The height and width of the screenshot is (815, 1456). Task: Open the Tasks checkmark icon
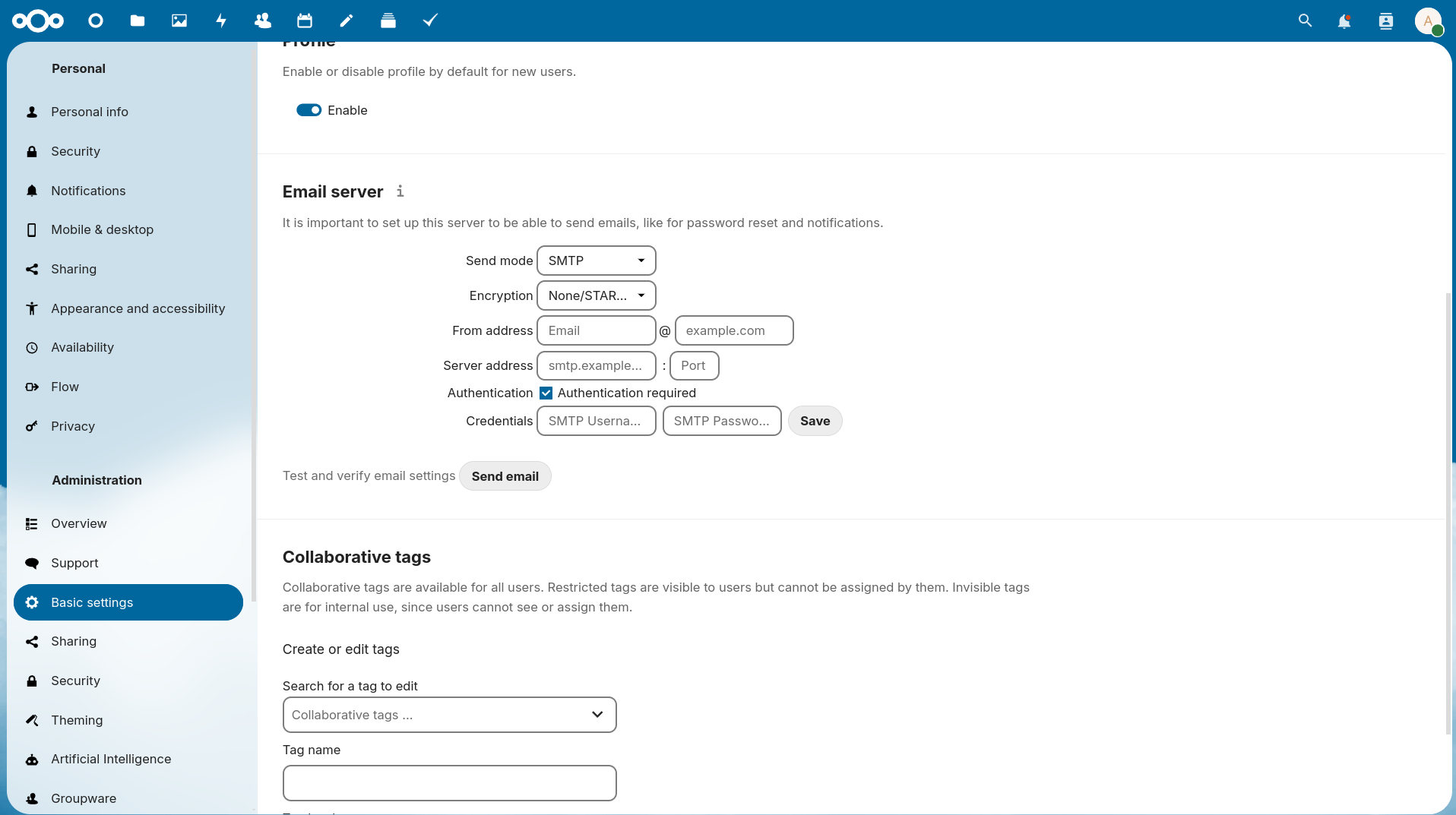(x=430, y=21)
